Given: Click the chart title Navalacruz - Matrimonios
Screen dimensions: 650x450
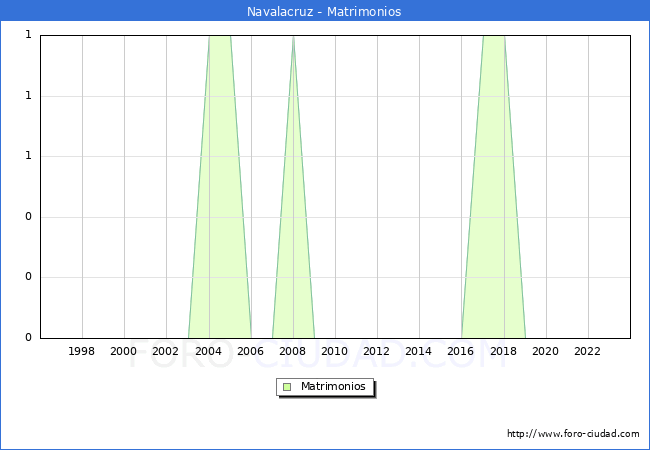Looking at the screenshot, I should (x=324, y=12).
